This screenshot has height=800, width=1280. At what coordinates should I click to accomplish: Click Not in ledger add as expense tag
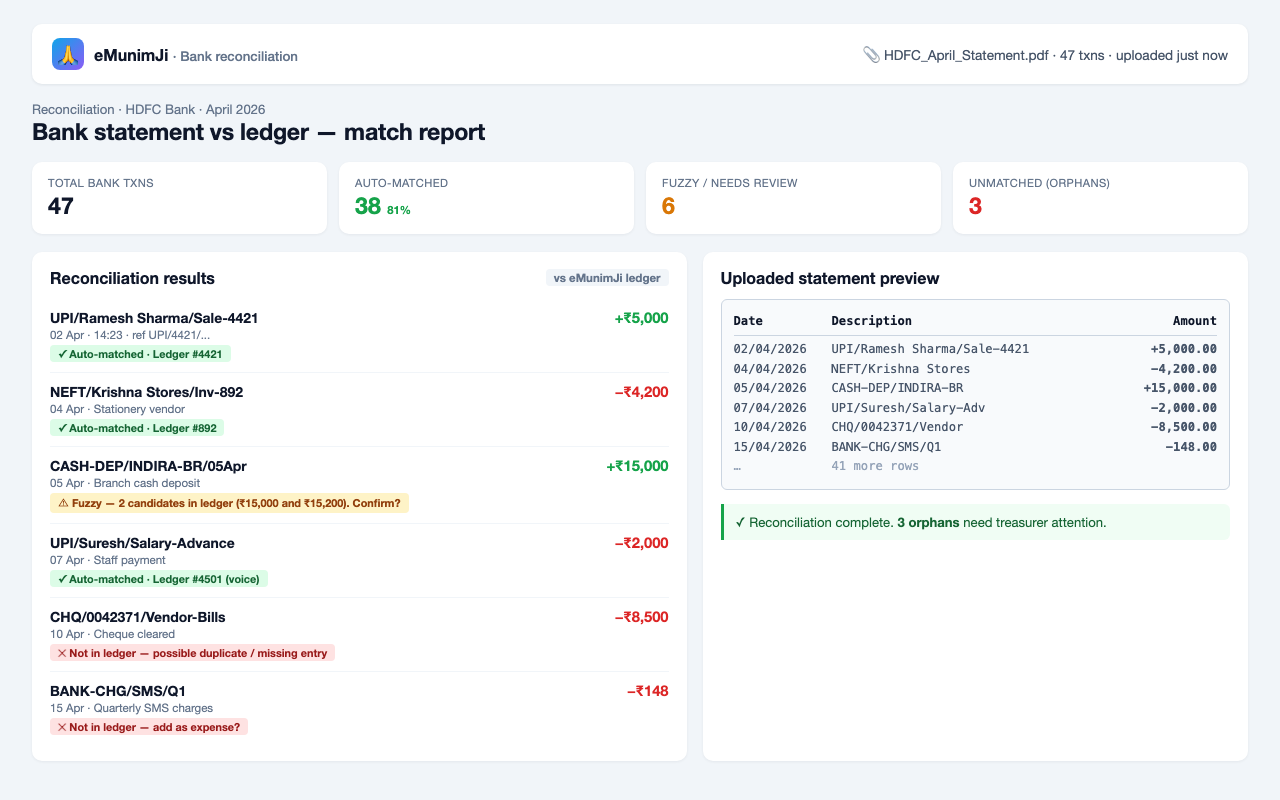(149, 727)
